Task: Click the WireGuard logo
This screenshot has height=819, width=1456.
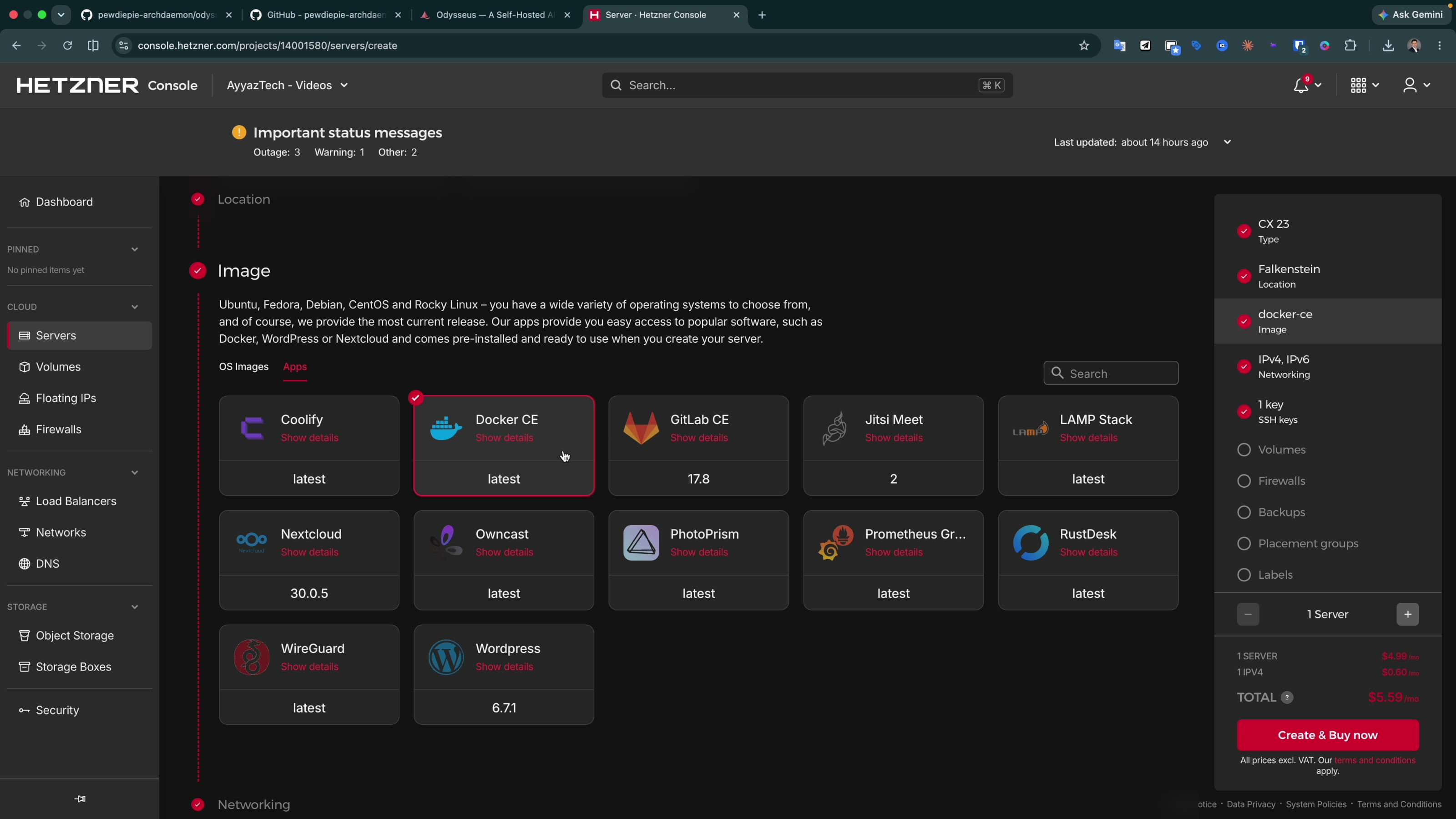Action: [x=252, y=657]
